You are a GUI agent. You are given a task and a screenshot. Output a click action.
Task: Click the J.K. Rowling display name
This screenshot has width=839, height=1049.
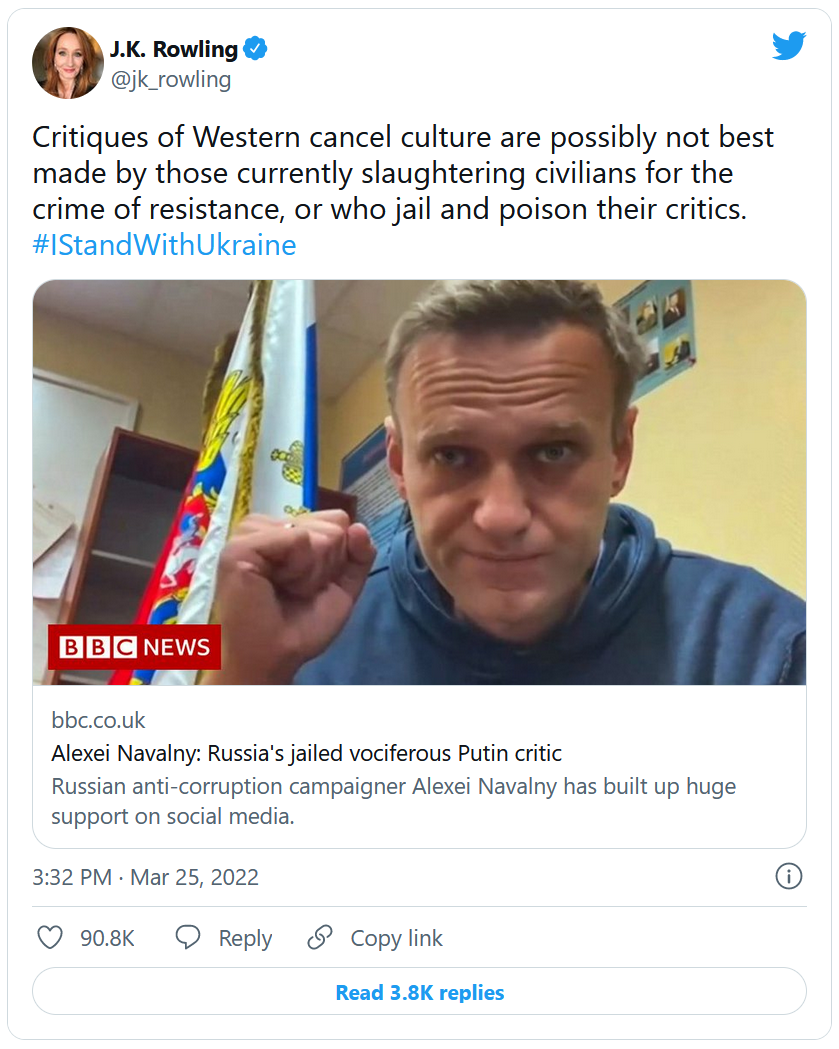173,49
